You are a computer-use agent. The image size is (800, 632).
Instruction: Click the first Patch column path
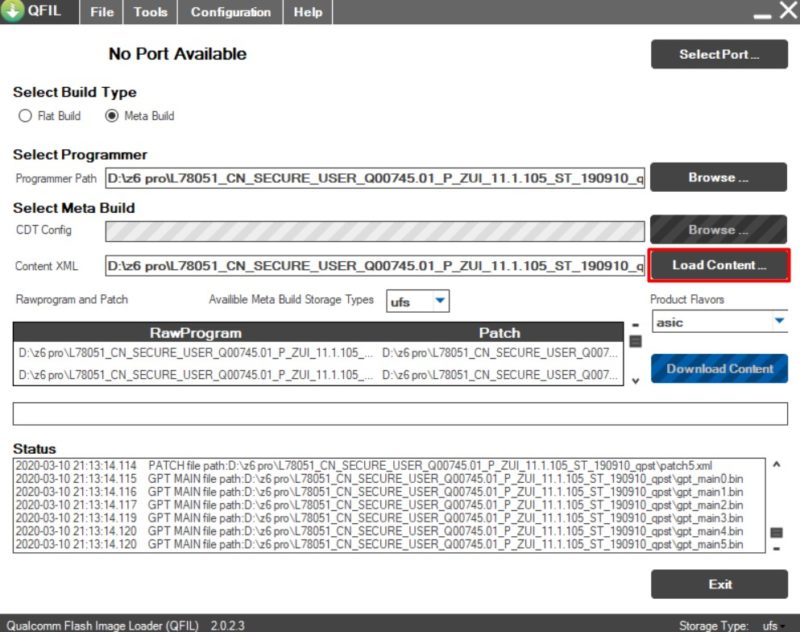click(x=499, y=352)
